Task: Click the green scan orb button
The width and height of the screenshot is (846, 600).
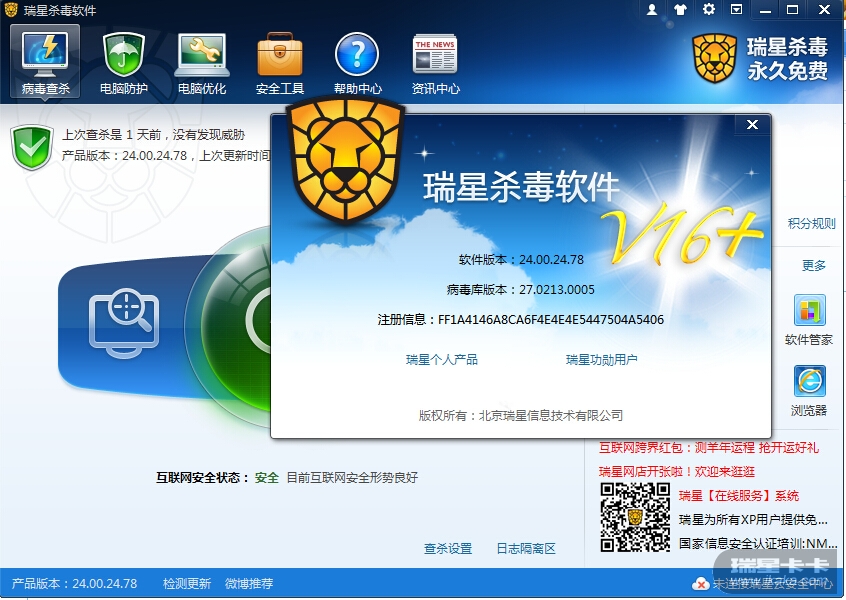Action: (237, 324)
